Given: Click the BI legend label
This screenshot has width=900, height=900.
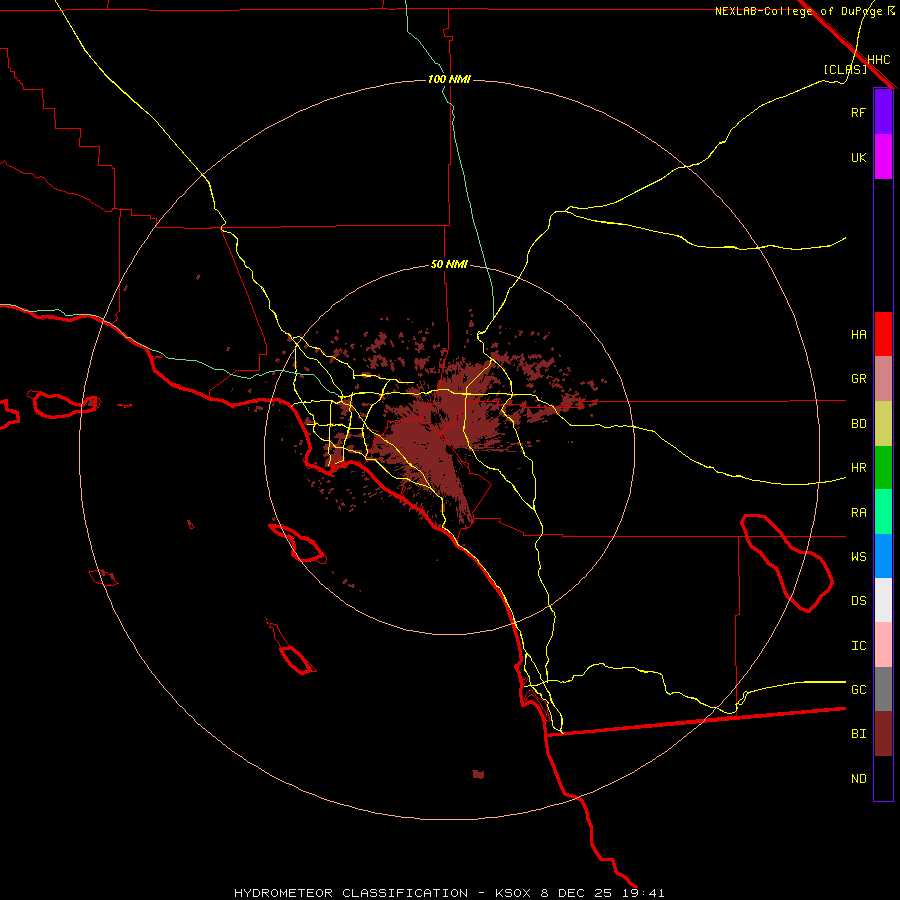Looking at the screenshot, I should (858, 734).
